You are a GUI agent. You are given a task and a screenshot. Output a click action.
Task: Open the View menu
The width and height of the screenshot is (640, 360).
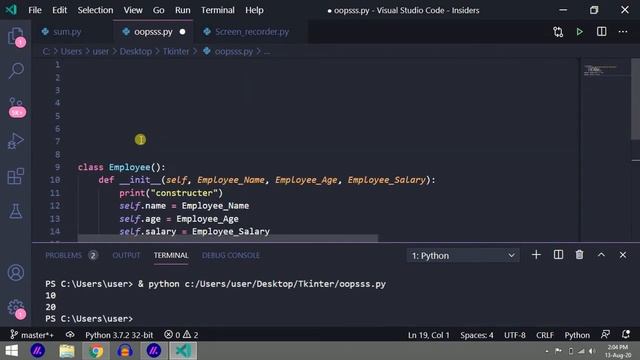133,10
